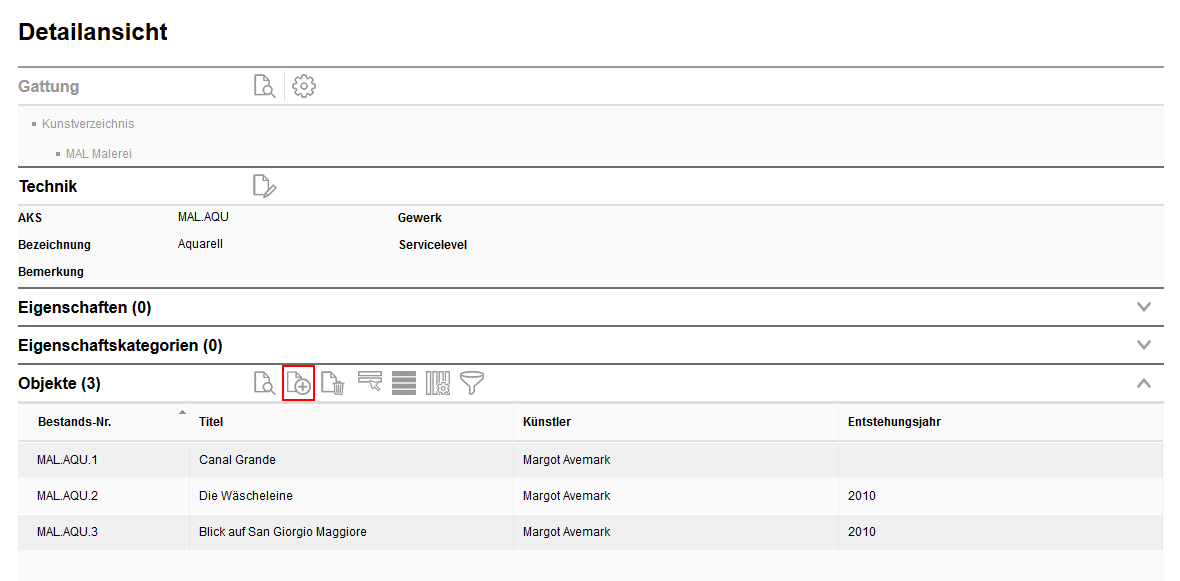Screen dimensions: 1180x581
Task: Click the Entstehungsjahr column header
Action: point(894,422)
